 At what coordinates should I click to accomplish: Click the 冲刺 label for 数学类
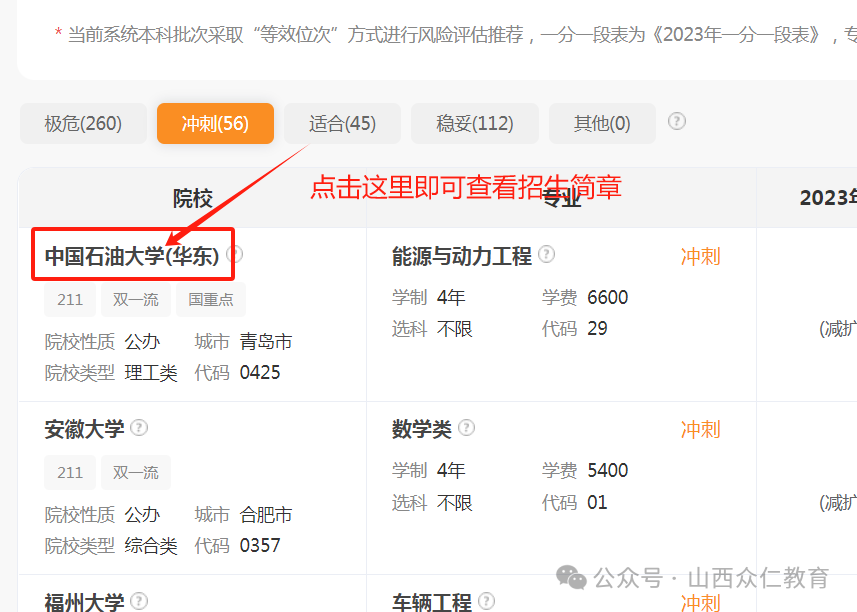700,429
